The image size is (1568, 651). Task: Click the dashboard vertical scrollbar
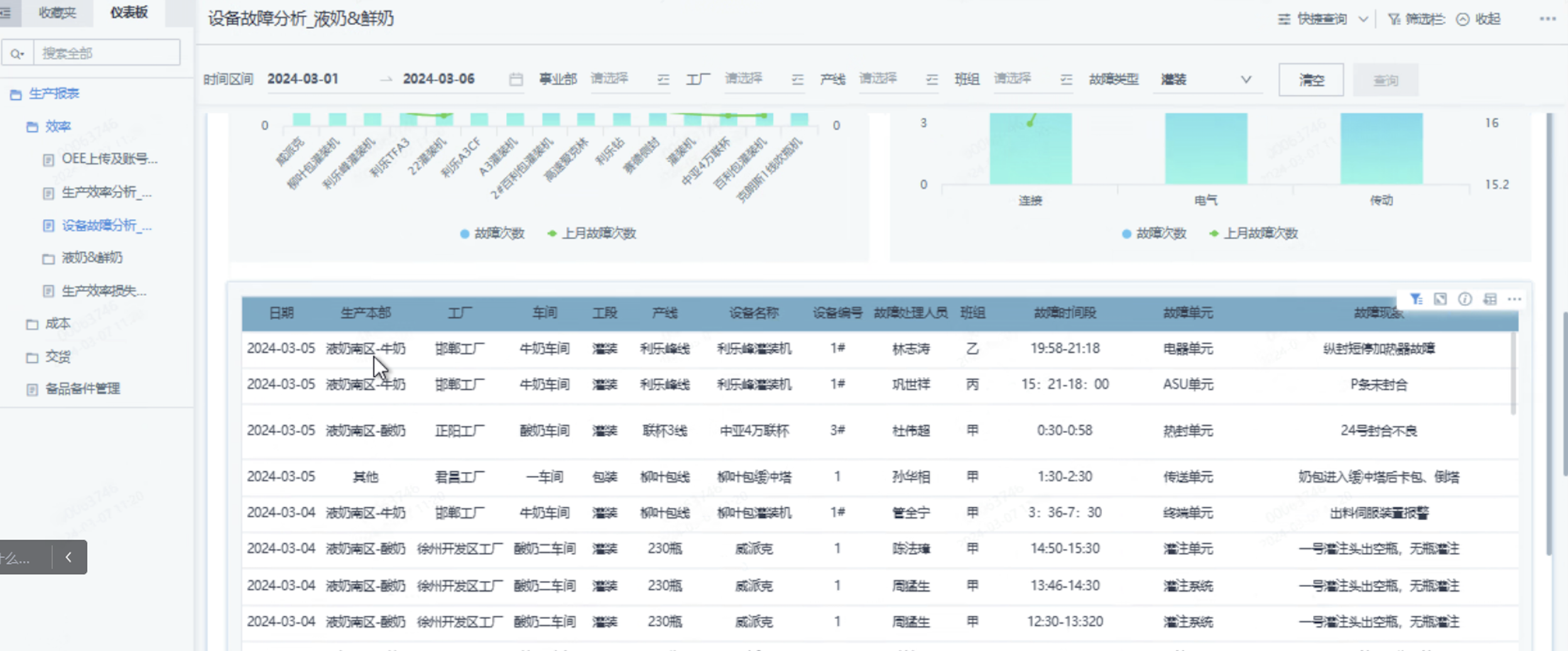pos(1548,333)
